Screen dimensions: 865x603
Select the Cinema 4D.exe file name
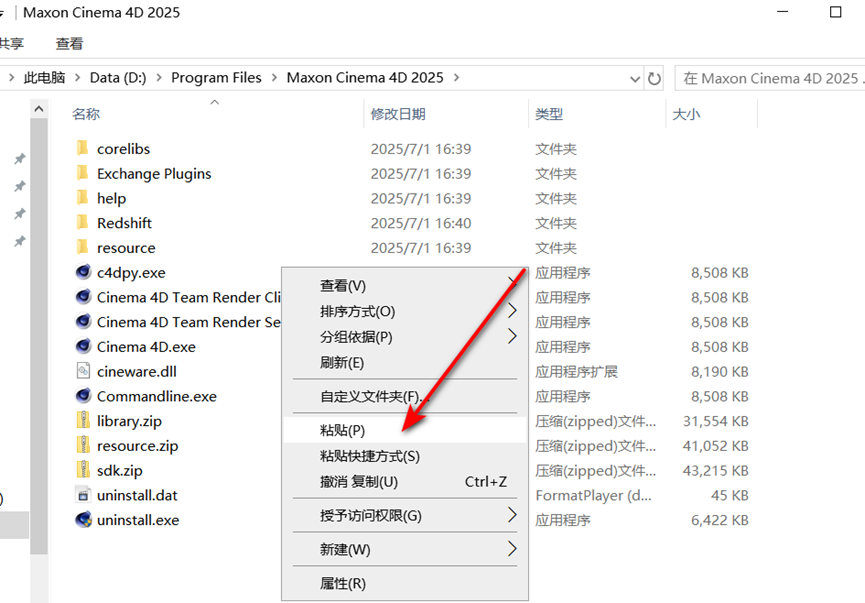146,347
